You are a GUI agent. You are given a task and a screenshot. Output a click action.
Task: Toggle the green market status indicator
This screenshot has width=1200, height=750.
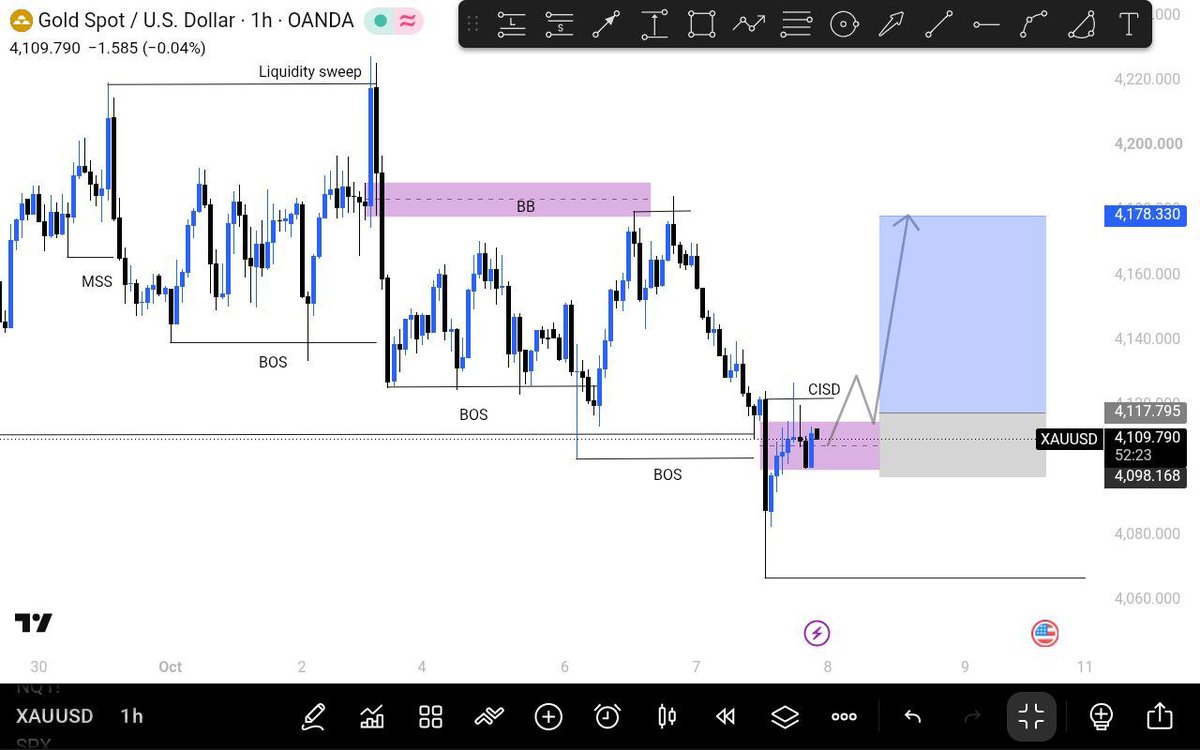click(x=381, y=20)
